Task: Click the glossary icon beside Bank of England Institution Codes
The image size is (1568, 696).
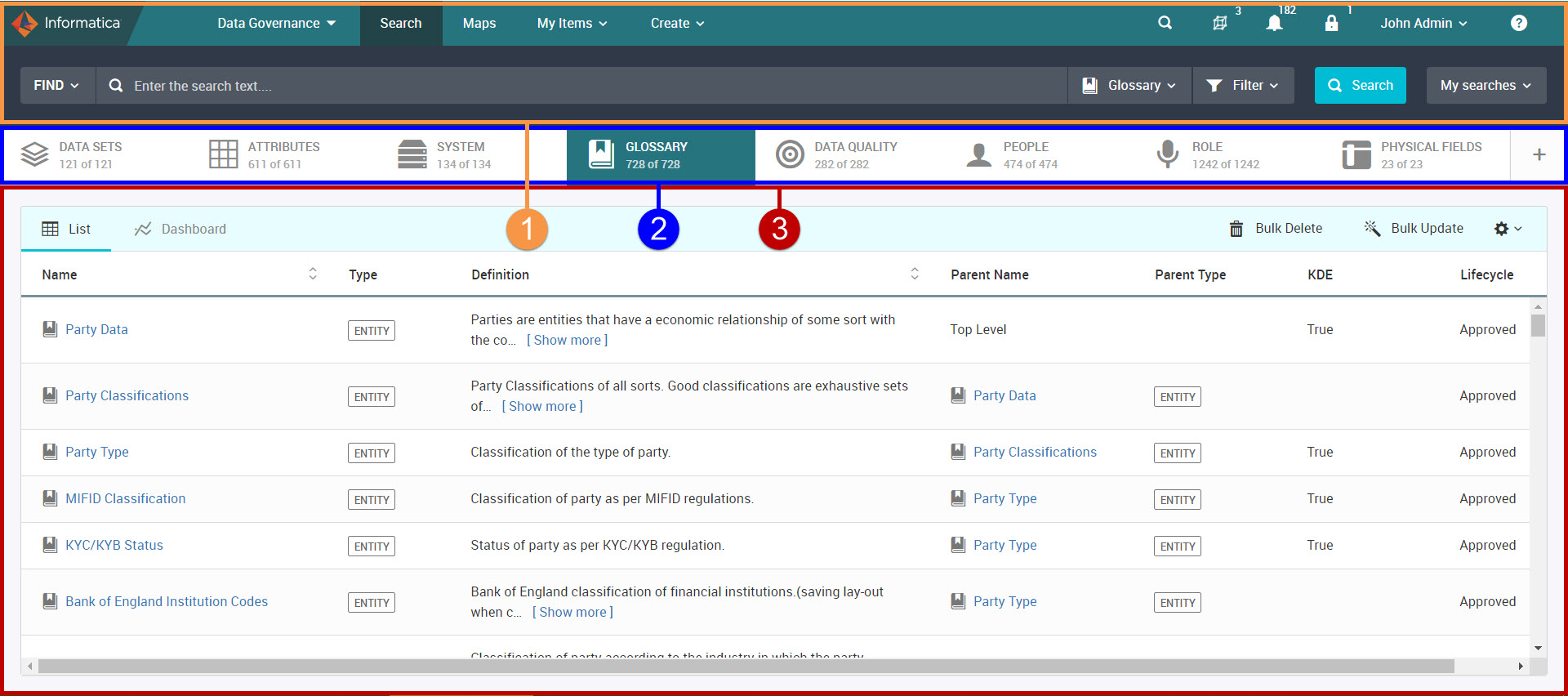Action: (50, 601)
